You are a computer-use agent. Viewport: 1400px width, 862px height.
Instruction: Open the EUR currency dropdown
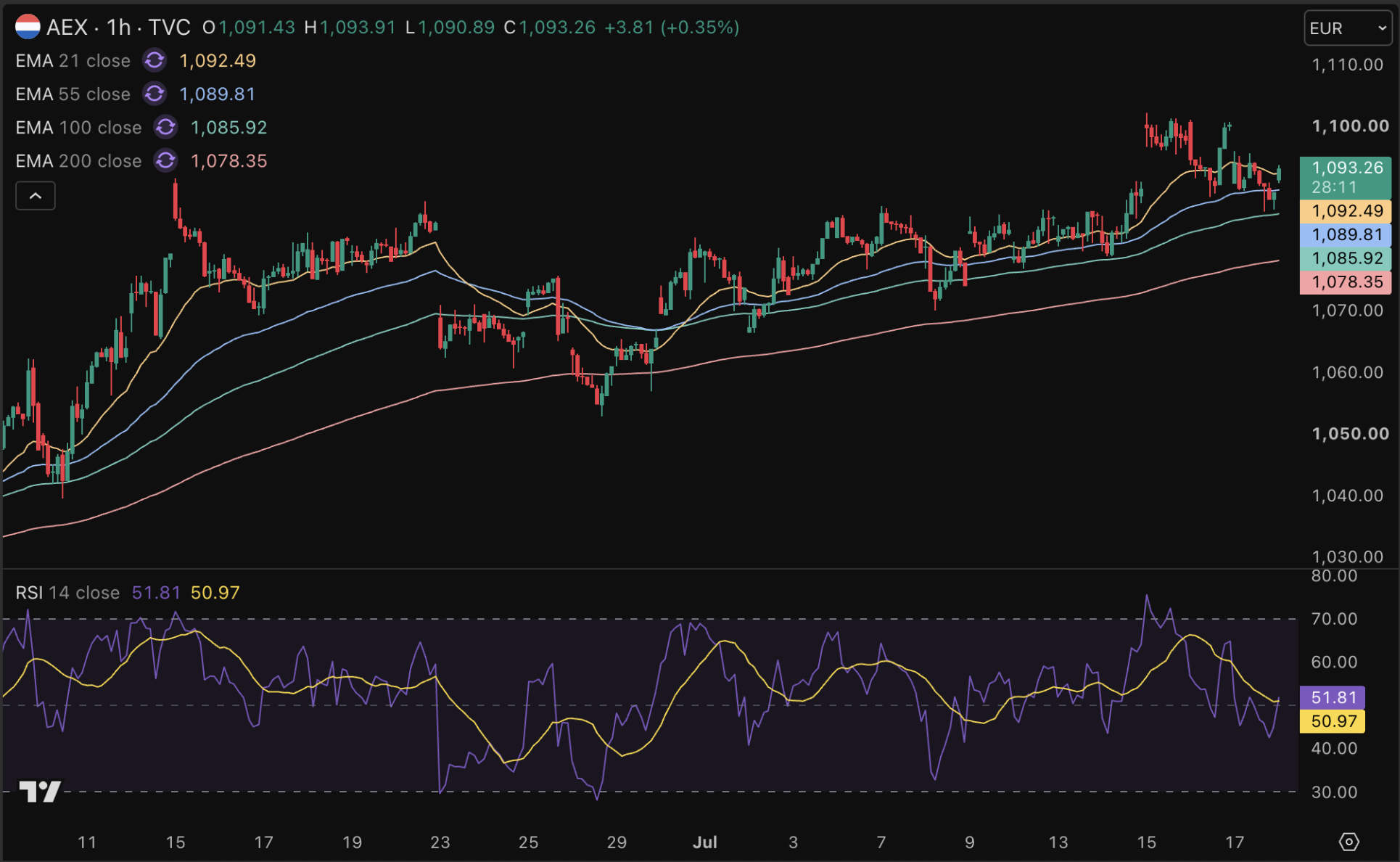pyautogui.click(x=1348, y=28)
